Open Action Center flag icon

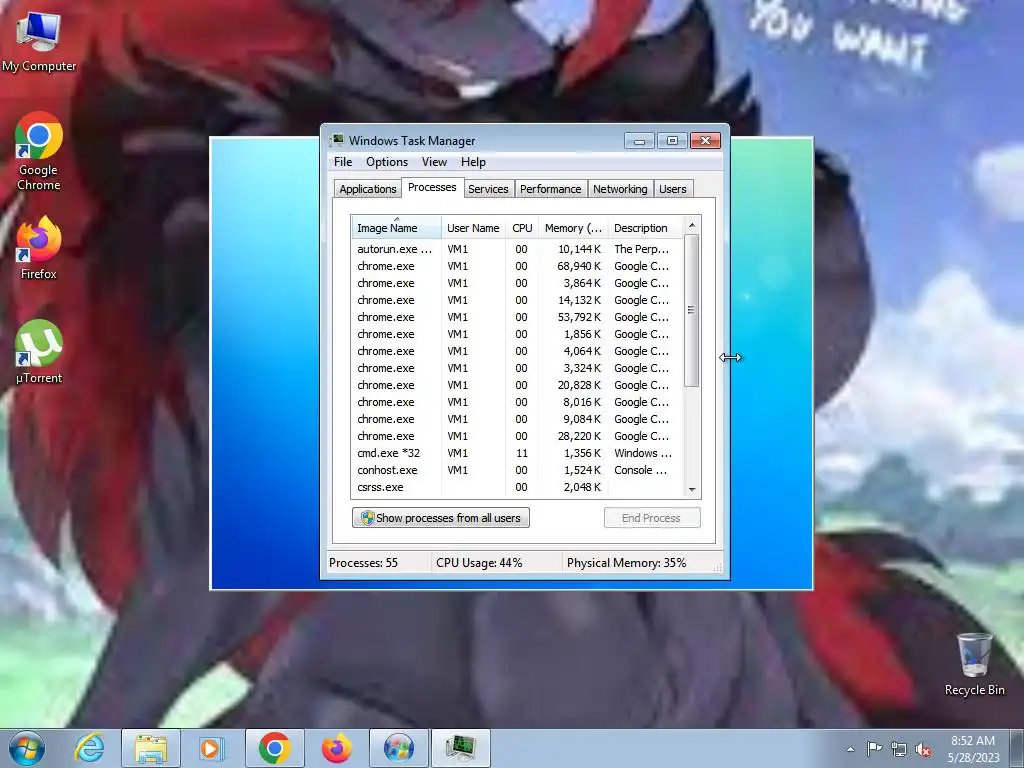click(874, 749)
